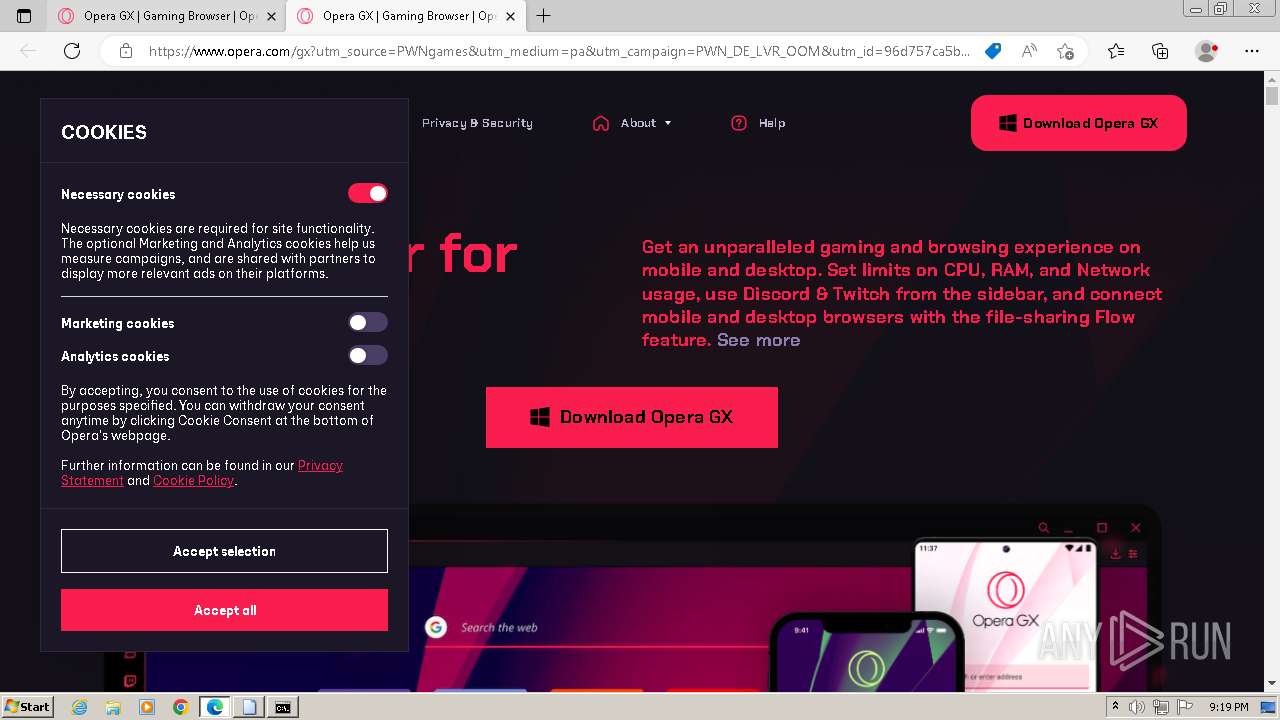Click the Help question mark icon
The width and height of the screenshot is (1280, 720).
pos(739,123)
